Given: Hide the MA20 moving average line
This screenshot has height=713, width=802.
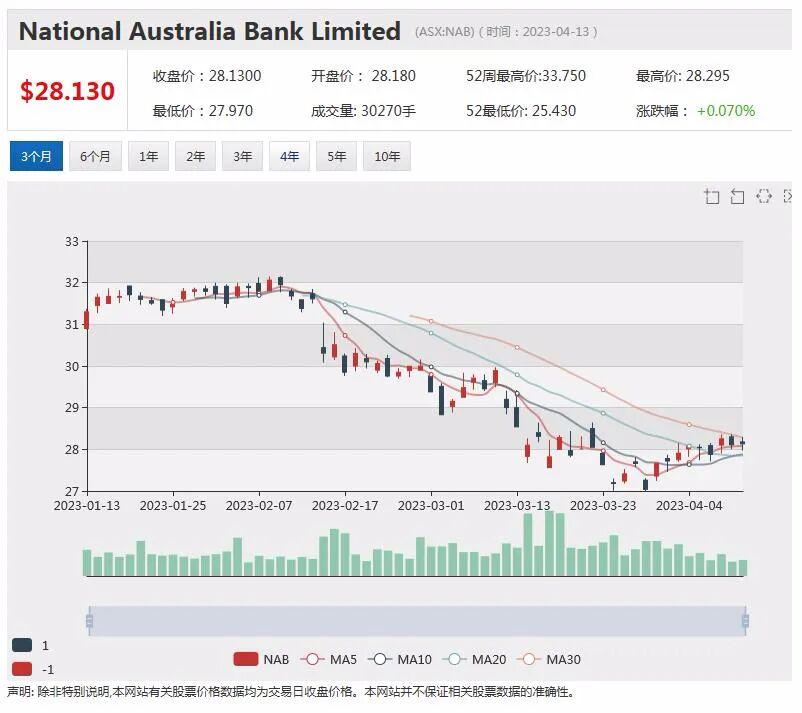Looking at the screenshot, I should point(474,659).
